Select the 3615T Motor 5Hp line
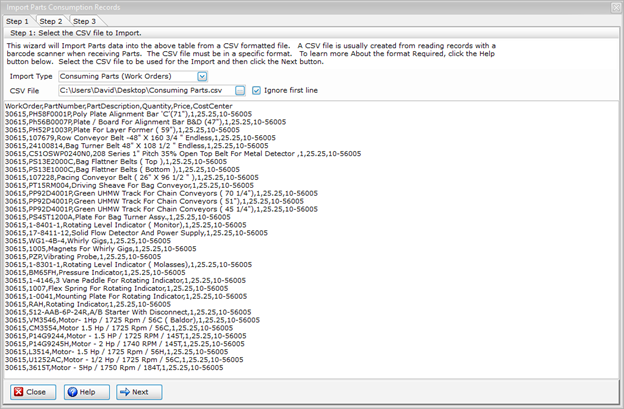The width and height of the screenshot is (624, 409). click(114, 369)
